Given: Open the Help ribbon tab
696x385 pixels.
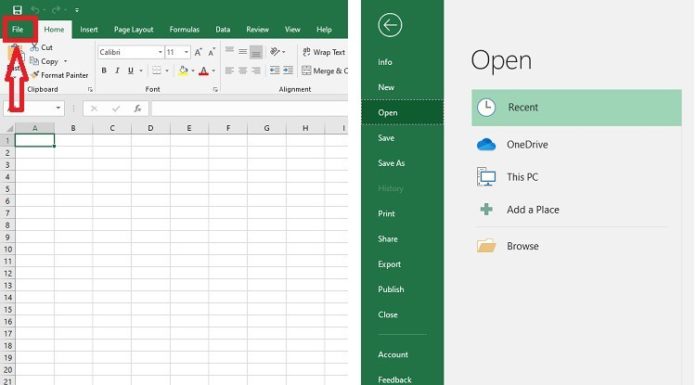Looking at the screenshot, I should click(x=324, y=29).
